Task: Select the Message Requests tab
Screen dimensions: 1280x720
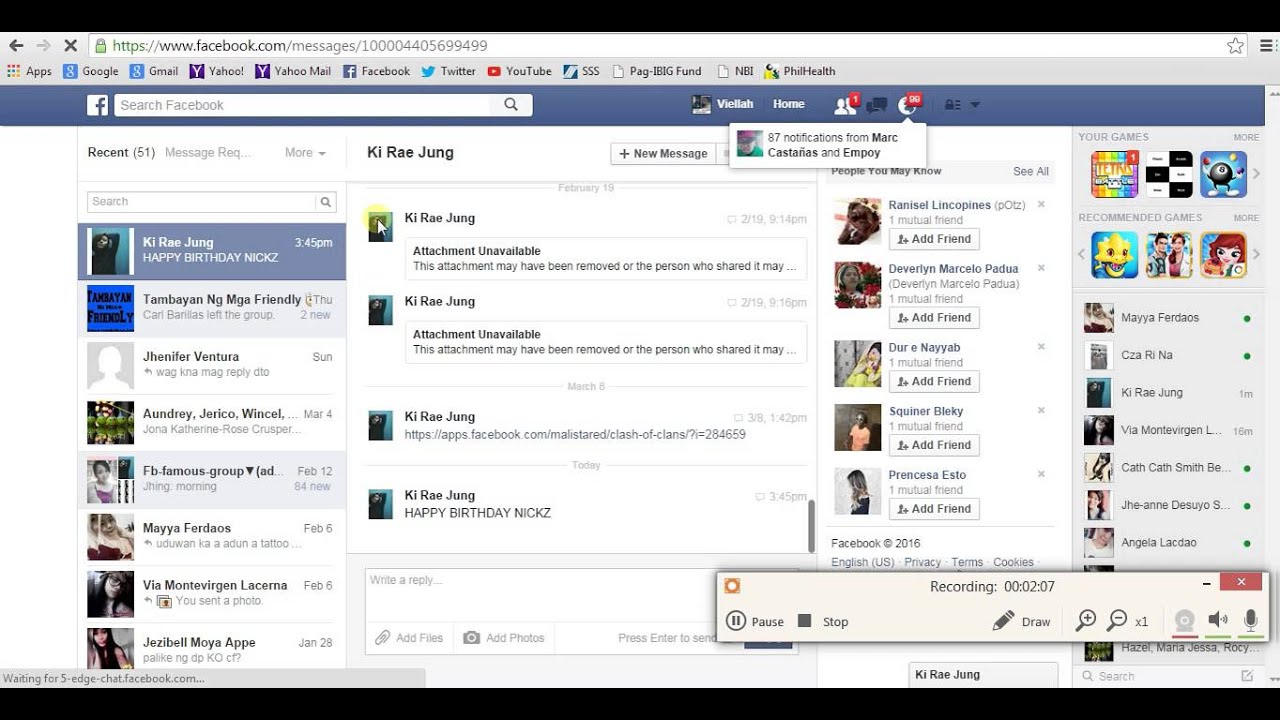Action: coord(208,153)
